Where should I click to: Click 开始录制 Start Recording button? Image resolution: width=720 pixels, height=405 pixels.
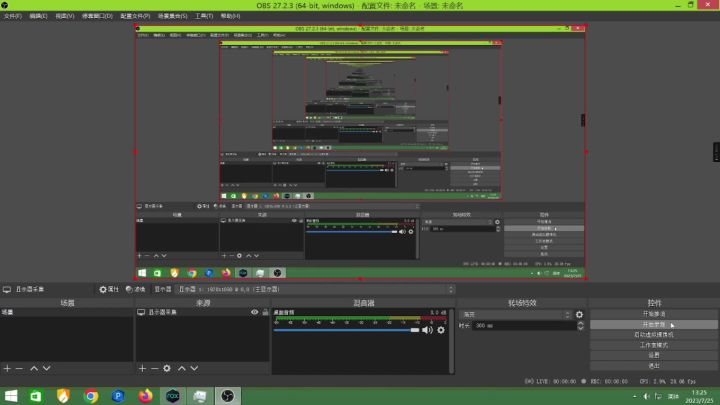point(654,325)
